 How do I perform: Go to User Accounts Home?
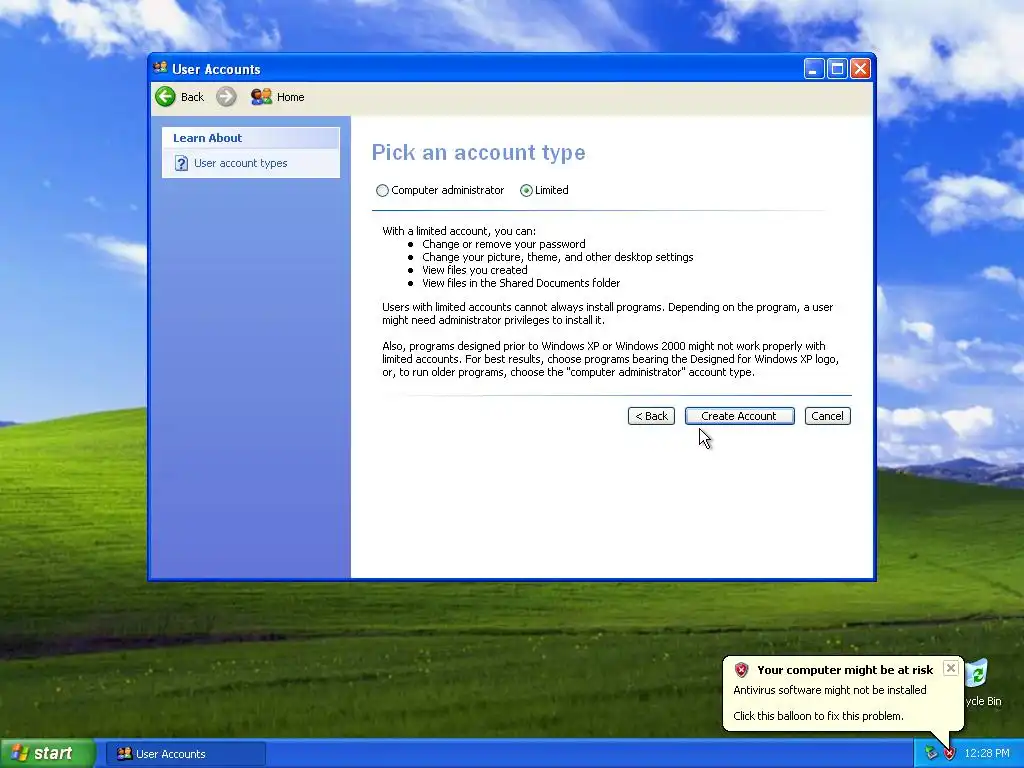pyautogui.click(x=278, y=97)
